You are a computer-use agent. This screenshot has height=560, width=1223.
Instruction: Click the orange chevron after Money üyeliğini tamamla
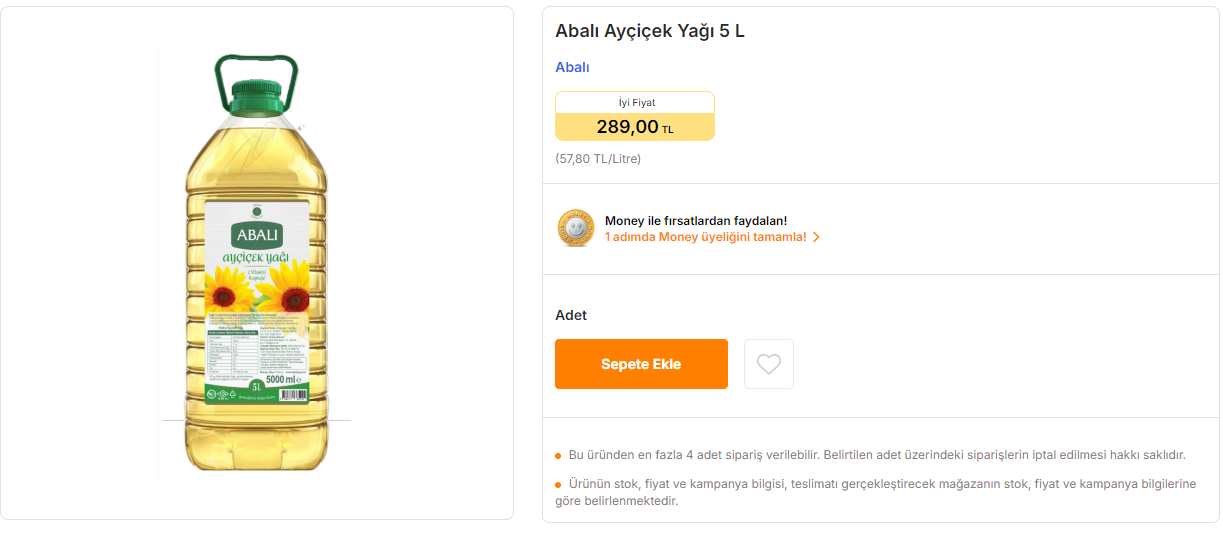point(816,237)
